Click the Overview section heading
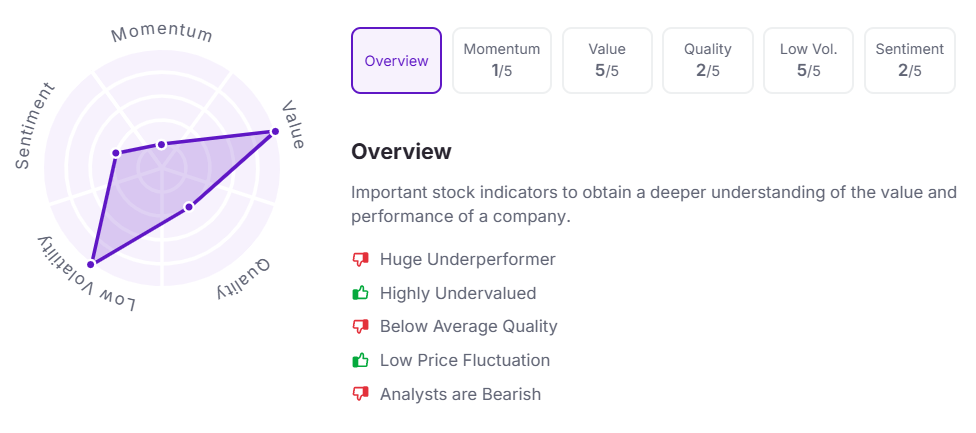The width and height of the screenshot is (976, 433). (401, 152)
